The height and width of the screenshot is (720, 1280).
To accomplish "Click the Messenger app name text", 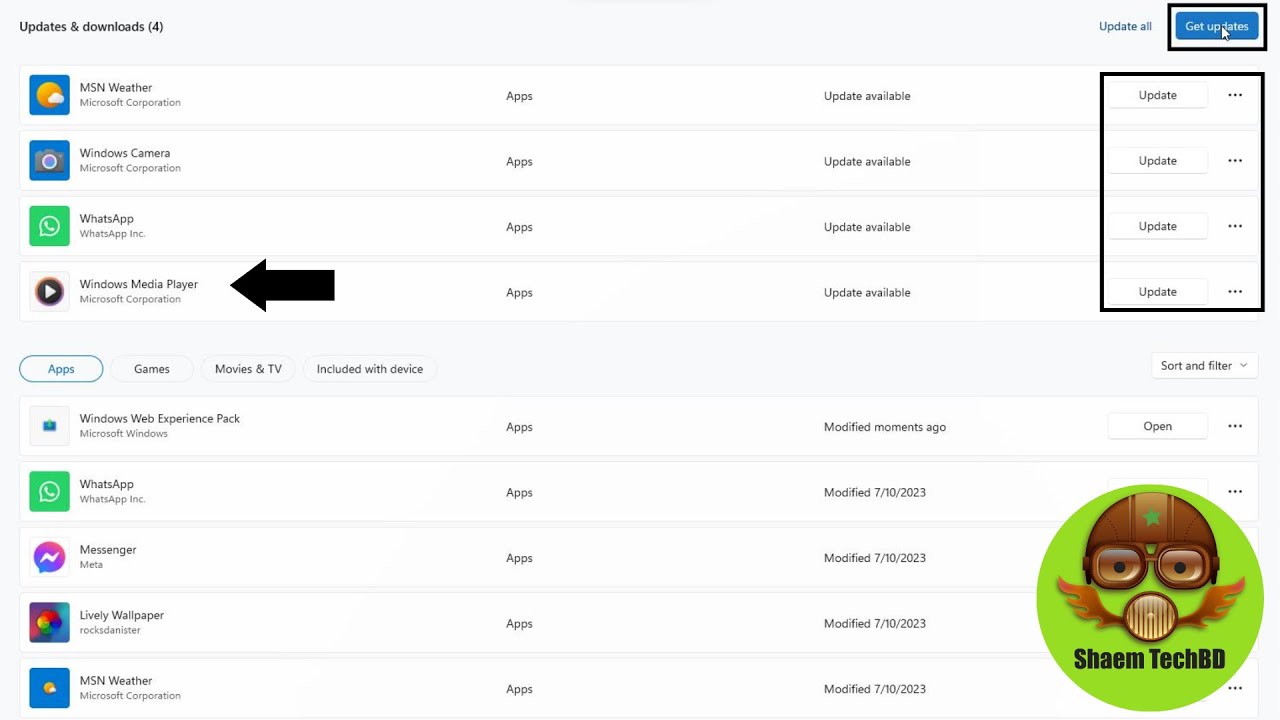I will tap(108, 550).
